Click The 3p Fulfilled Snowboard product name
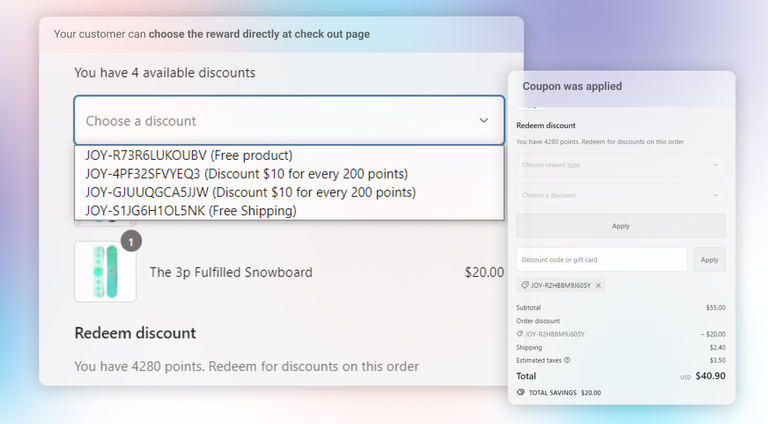768x424 pixels. pyautogui.click(x=231, y=272)
